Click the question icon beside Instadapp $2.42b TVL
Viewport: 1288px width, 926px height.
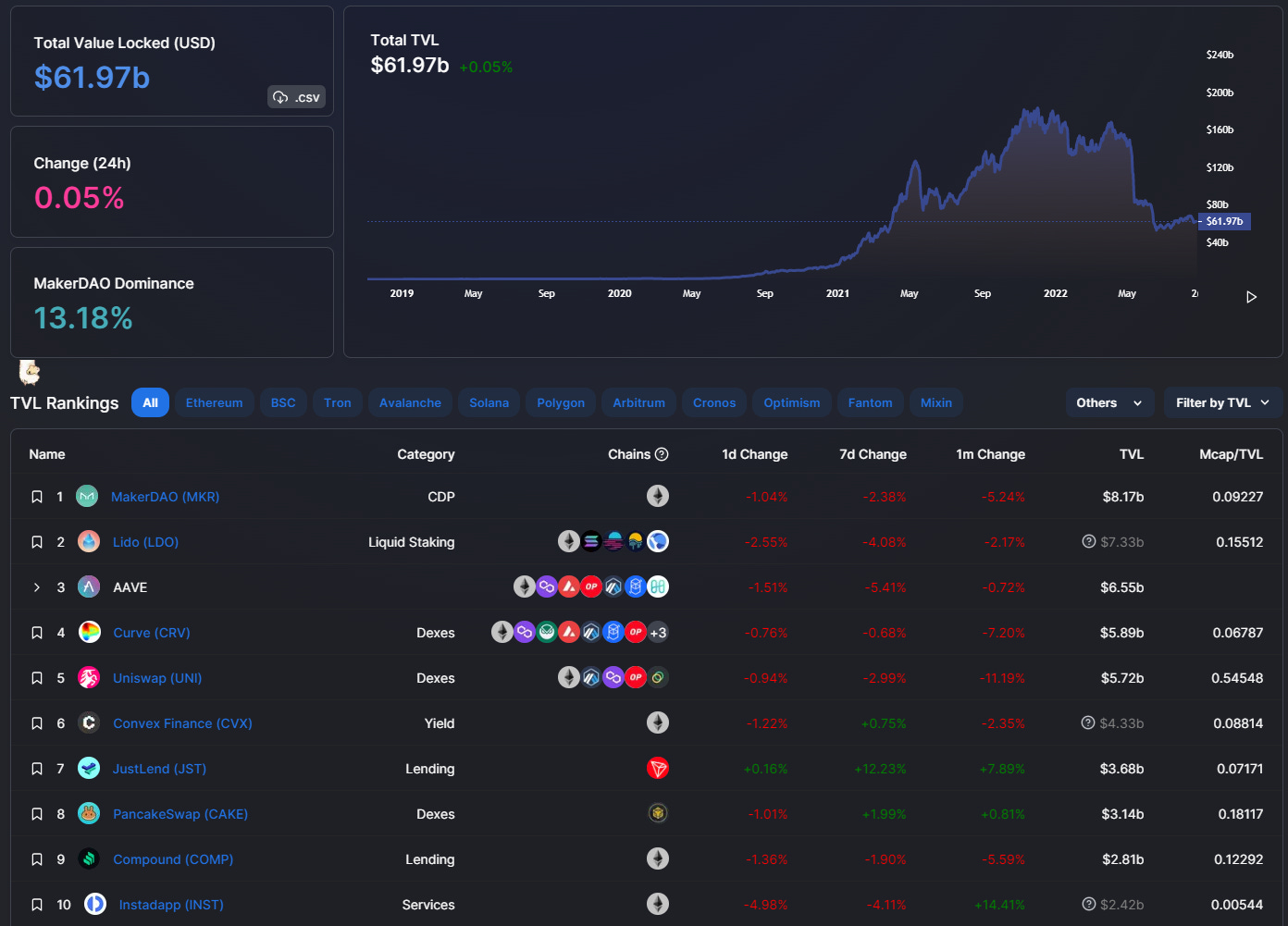point(1089,904)
